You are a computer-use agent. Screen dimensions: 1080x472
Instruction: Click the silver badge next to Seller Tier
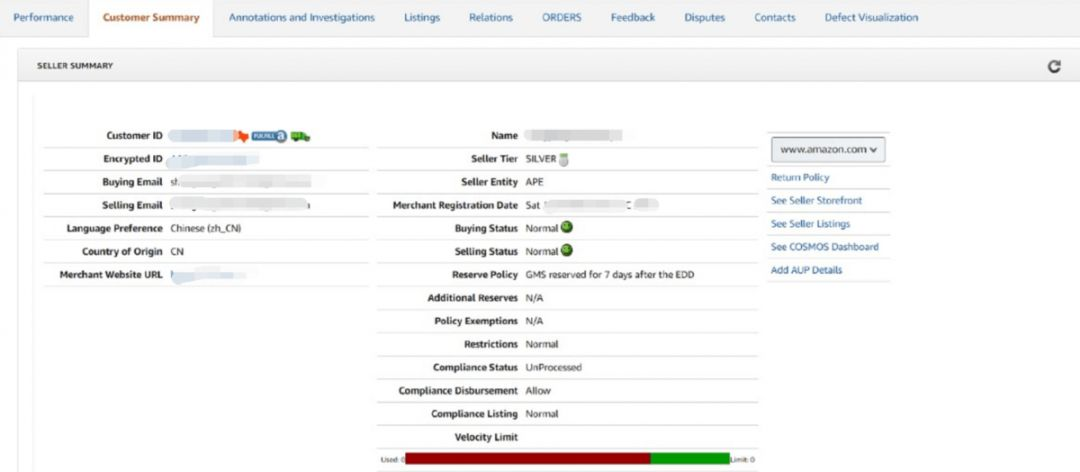click(x=564, y=159)
